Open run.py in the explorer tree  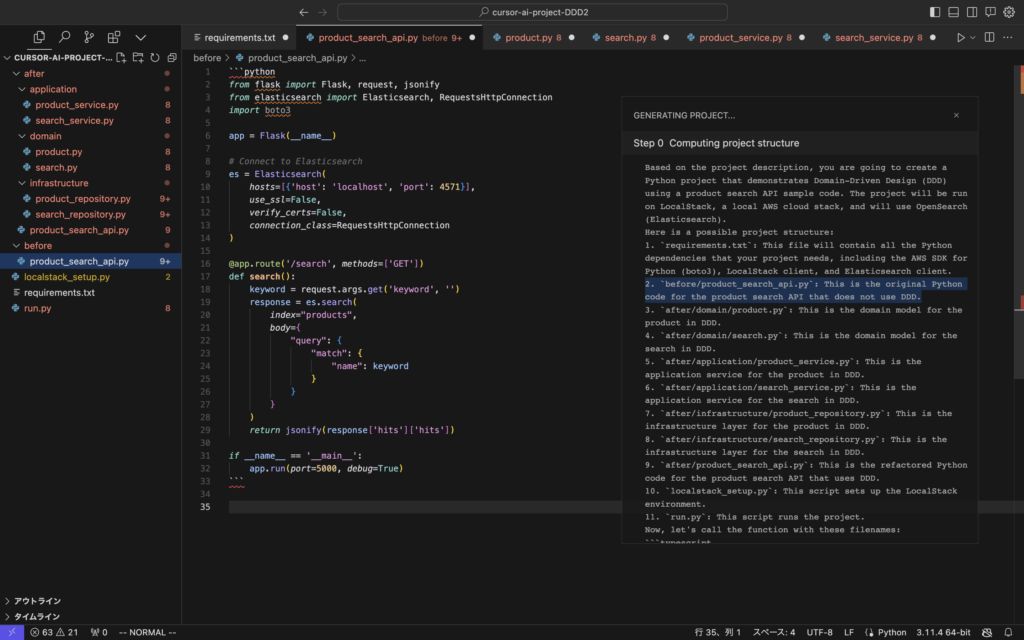(x=91, y=308)
